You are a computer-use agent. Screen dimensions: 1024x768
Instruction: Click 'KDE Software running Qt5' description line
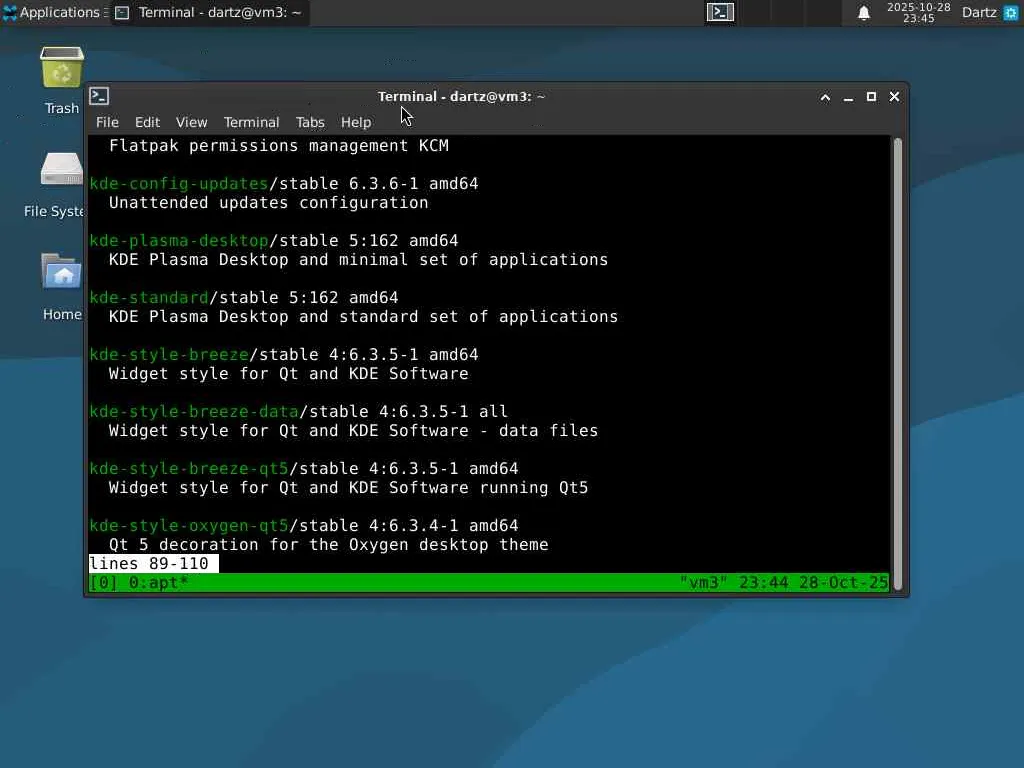pos(348,488)
